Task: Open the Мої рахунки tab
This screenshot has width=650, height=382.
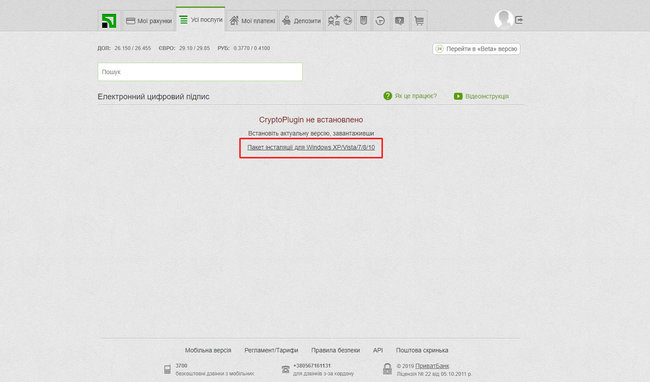Action: pos(149,21)
